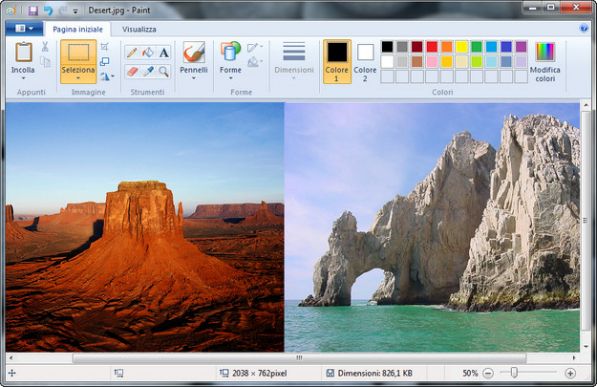Screen dimensions: 597x387
Task: Select the Pencil tool
Action: coord(132,53)
